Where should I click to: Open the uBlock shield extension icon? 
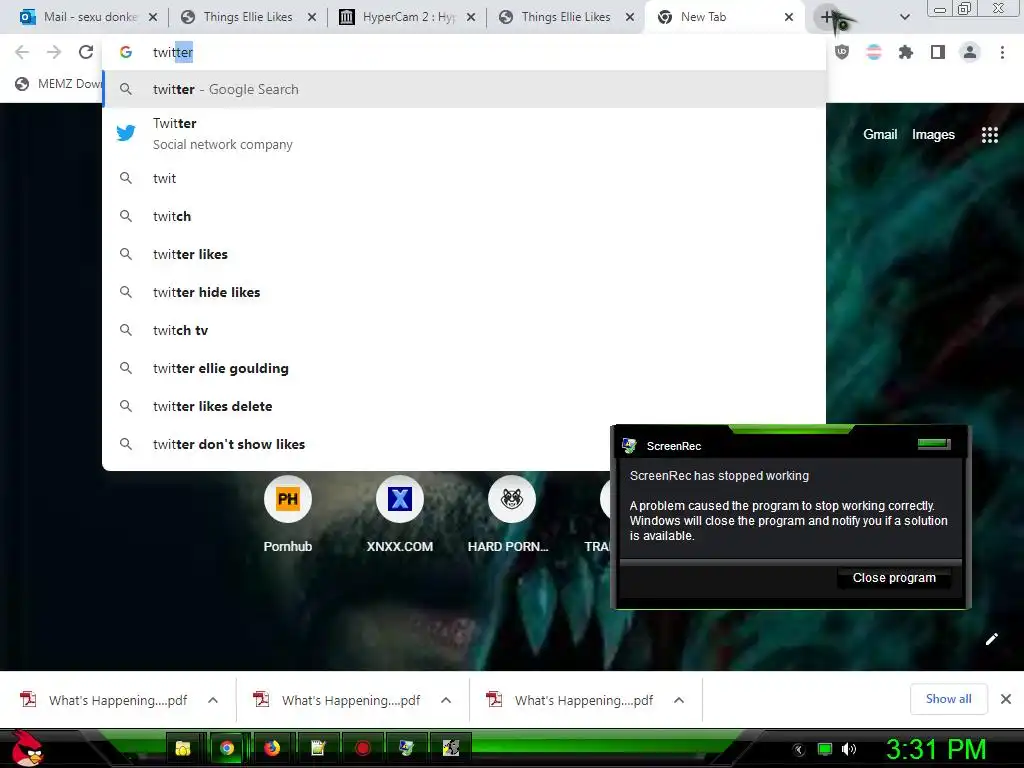coord(842,52)
